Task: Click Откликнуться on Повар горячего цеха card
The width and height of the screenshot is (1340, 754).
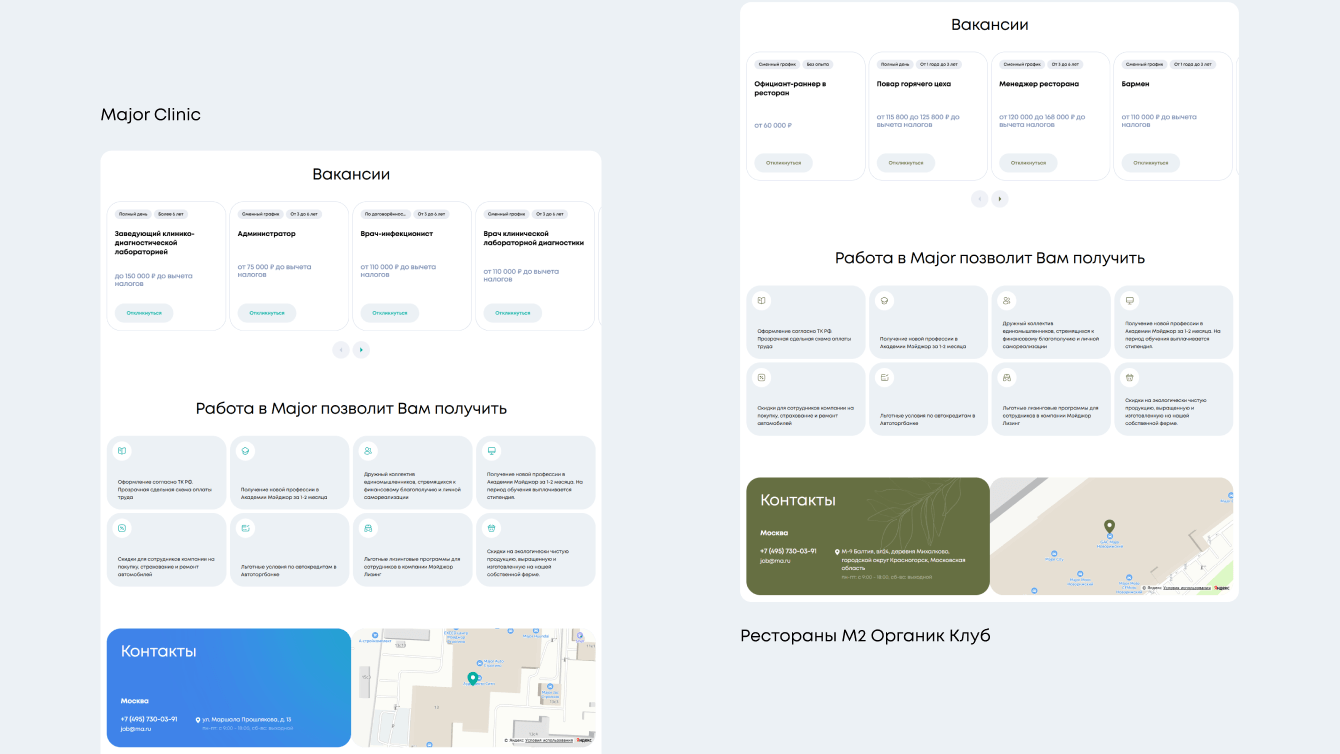Action: (x=906, y=162)
